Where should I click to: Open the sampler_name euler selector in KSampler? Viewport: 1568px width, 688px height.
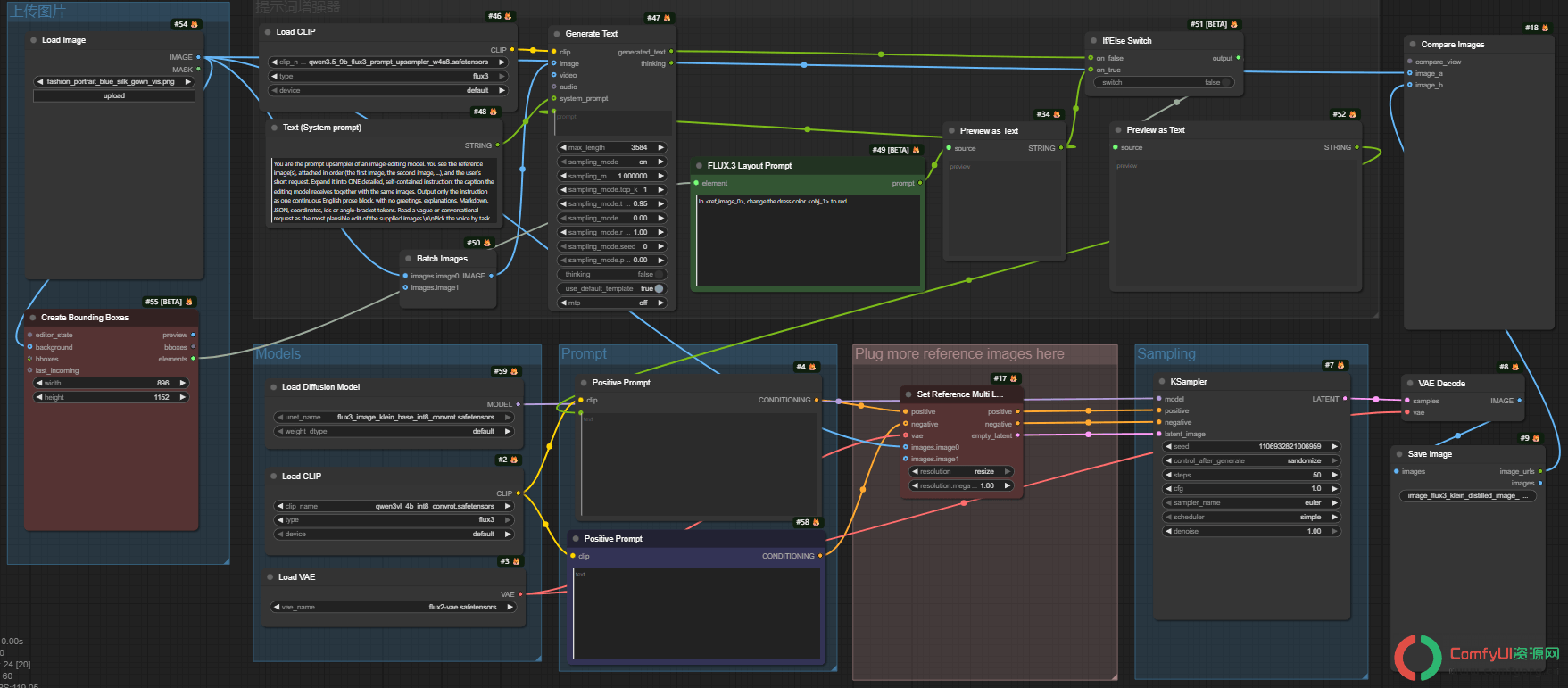(1252, 503)
